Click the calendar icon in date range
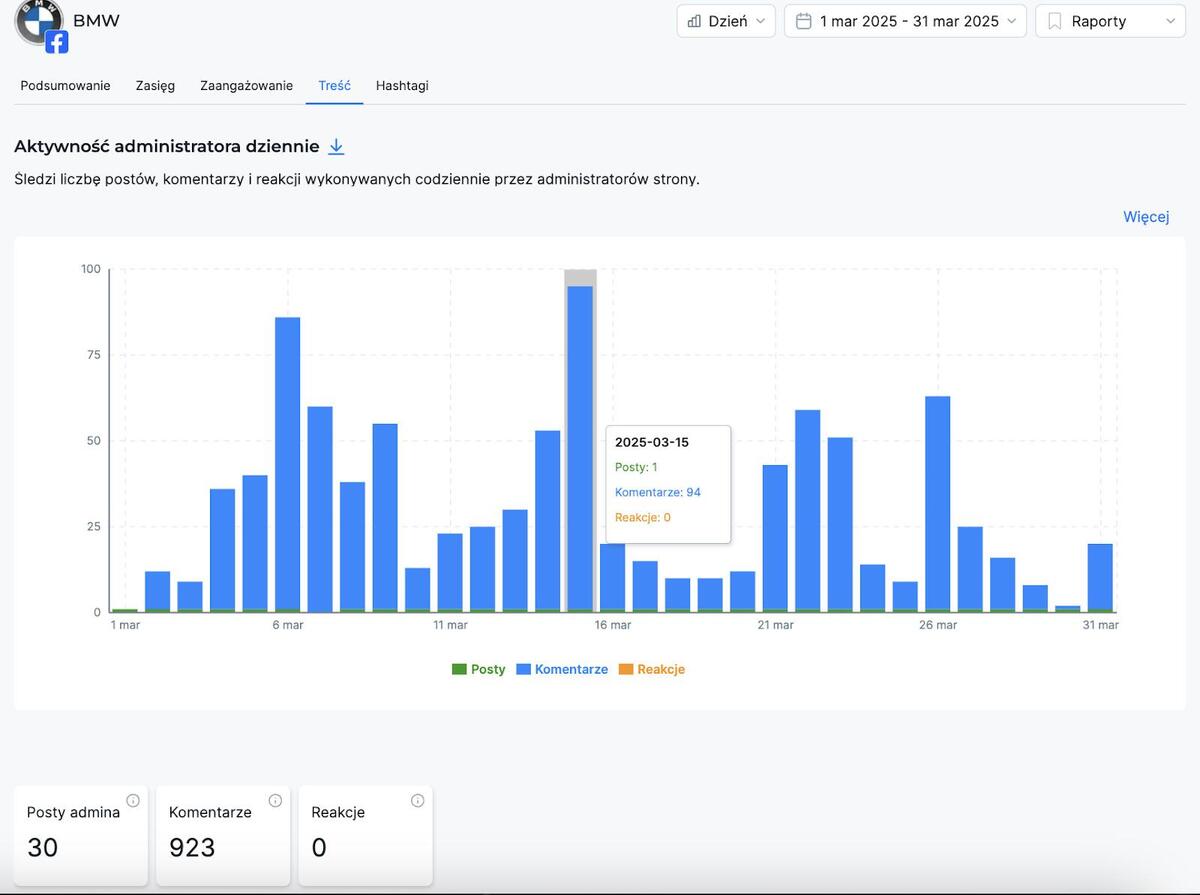Viewport: 1200px width, 895px height. 803,21
